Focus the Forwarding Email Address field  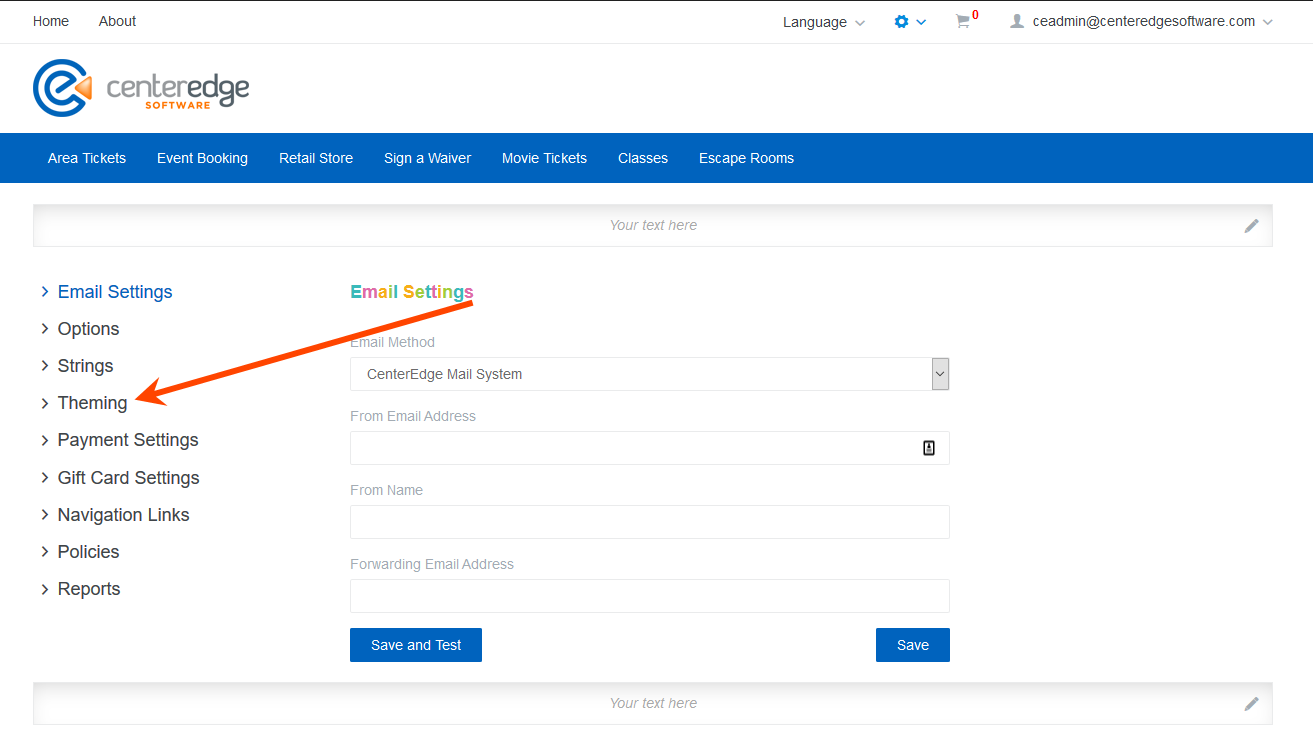coord(649,596)
